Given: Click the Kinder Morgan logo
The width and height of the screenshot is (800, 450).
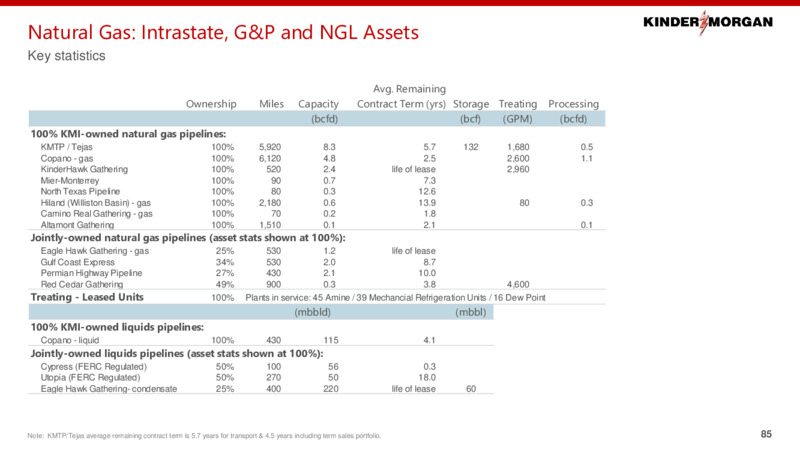Looking at the screenshot, I should (708, 22).
